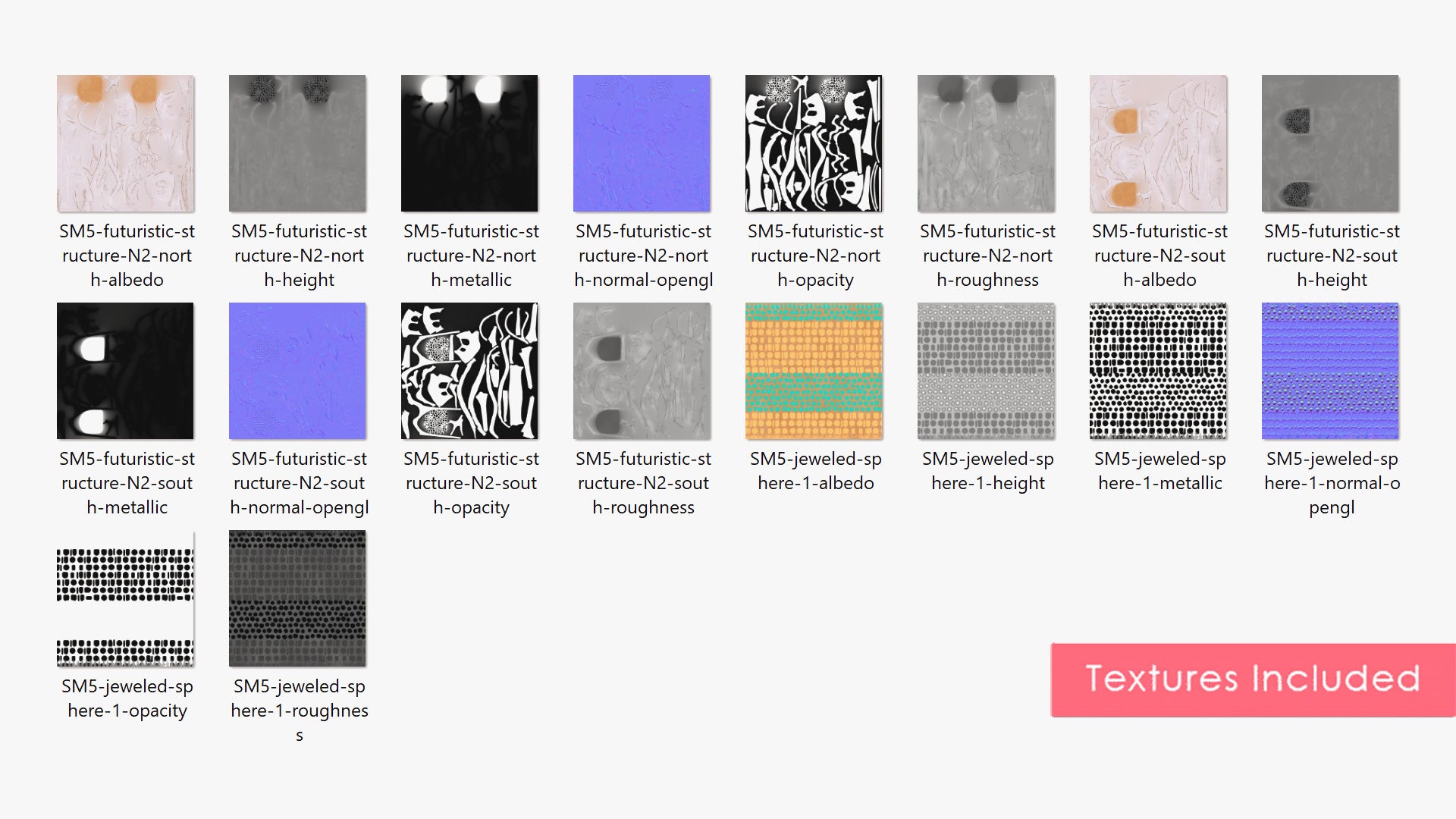Click the SM5-jeweled-sphere-1-albedo file name label
This screenshot has height=819, width=1456.
click(815, 471)
